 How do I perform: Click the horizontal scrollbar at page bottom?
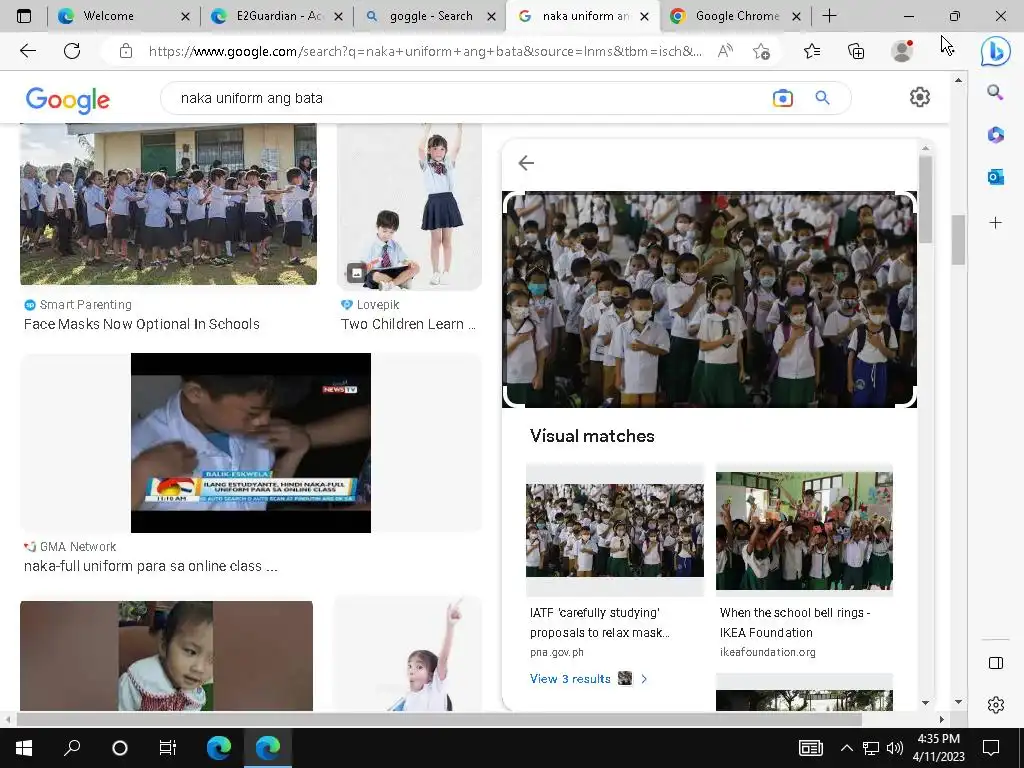(439, 719)
